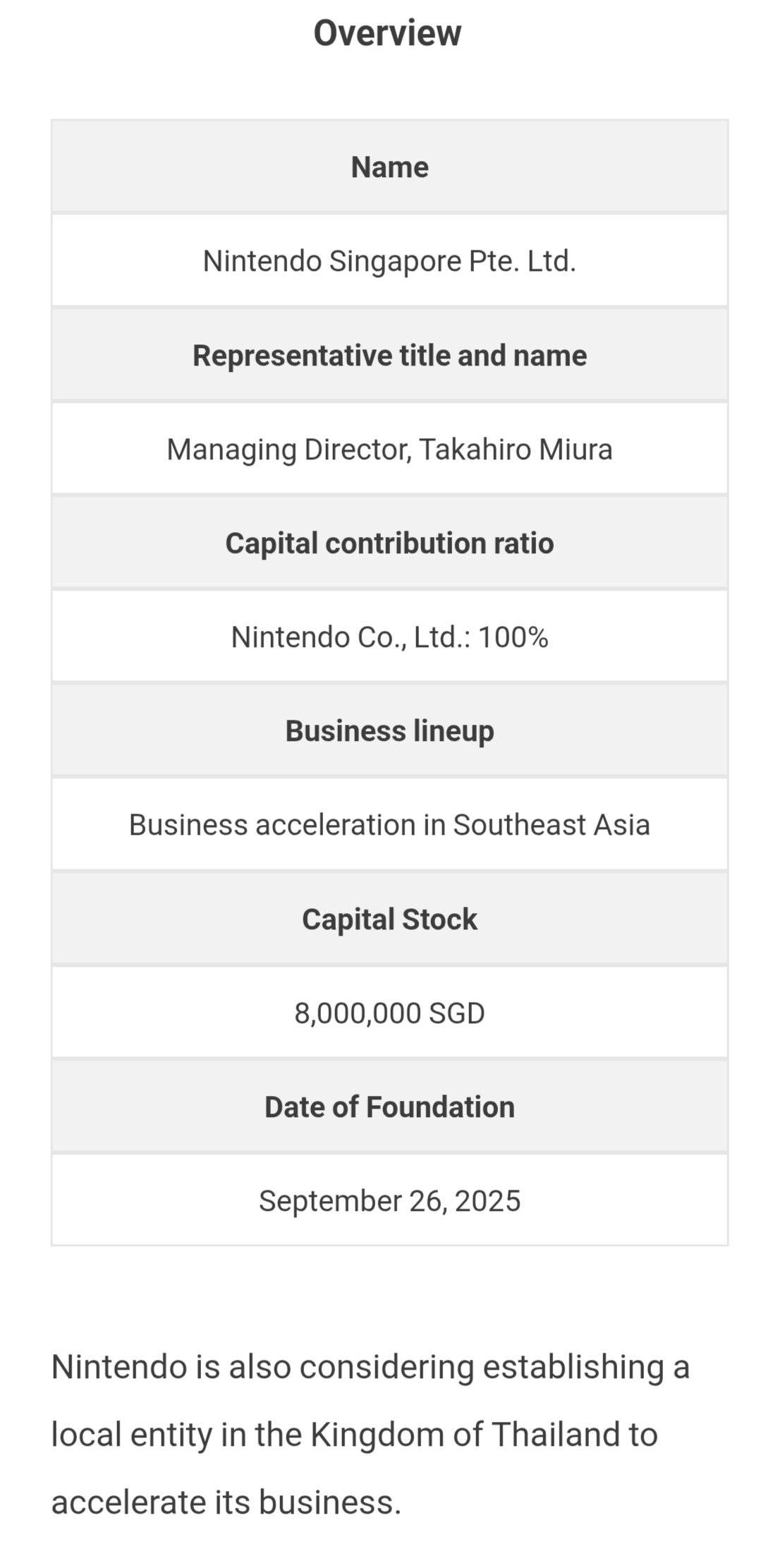The image size is (773, 1568).
Task: Select the 8,000,000 SGD value
Action: coord(389,1013)
